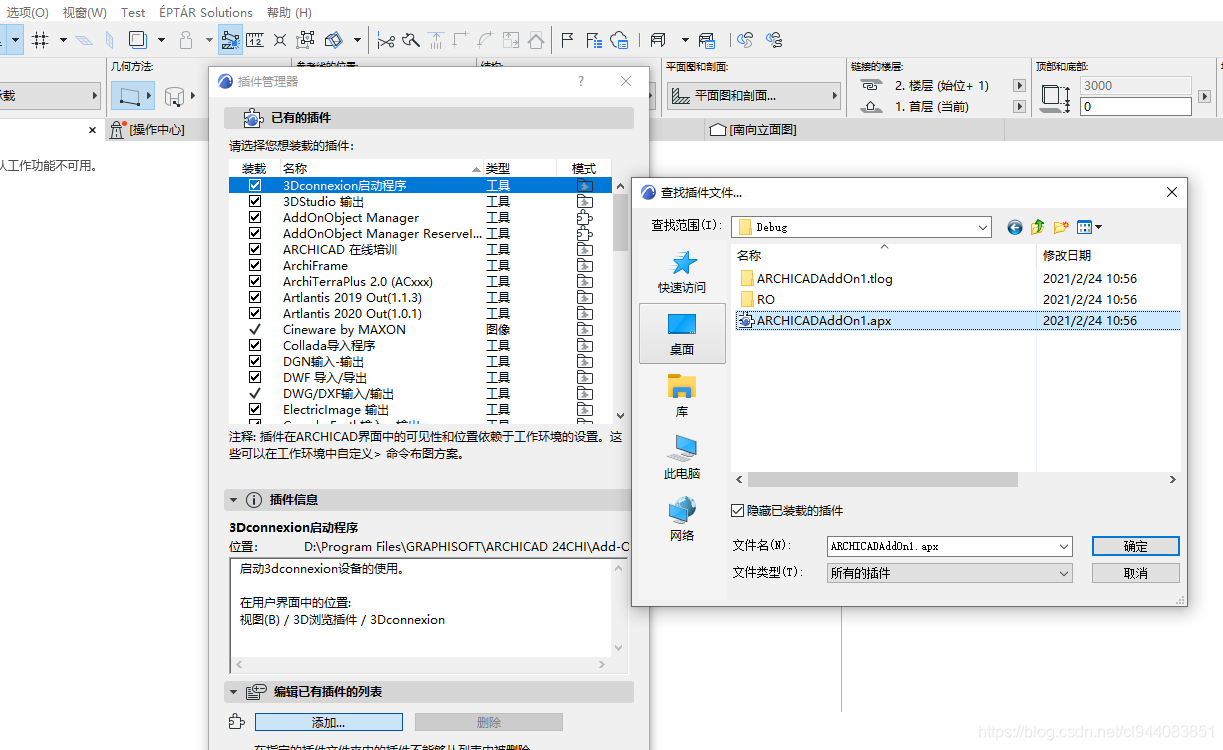Open the 文件类型 所有的插件 dropdown

[1063, 573]
